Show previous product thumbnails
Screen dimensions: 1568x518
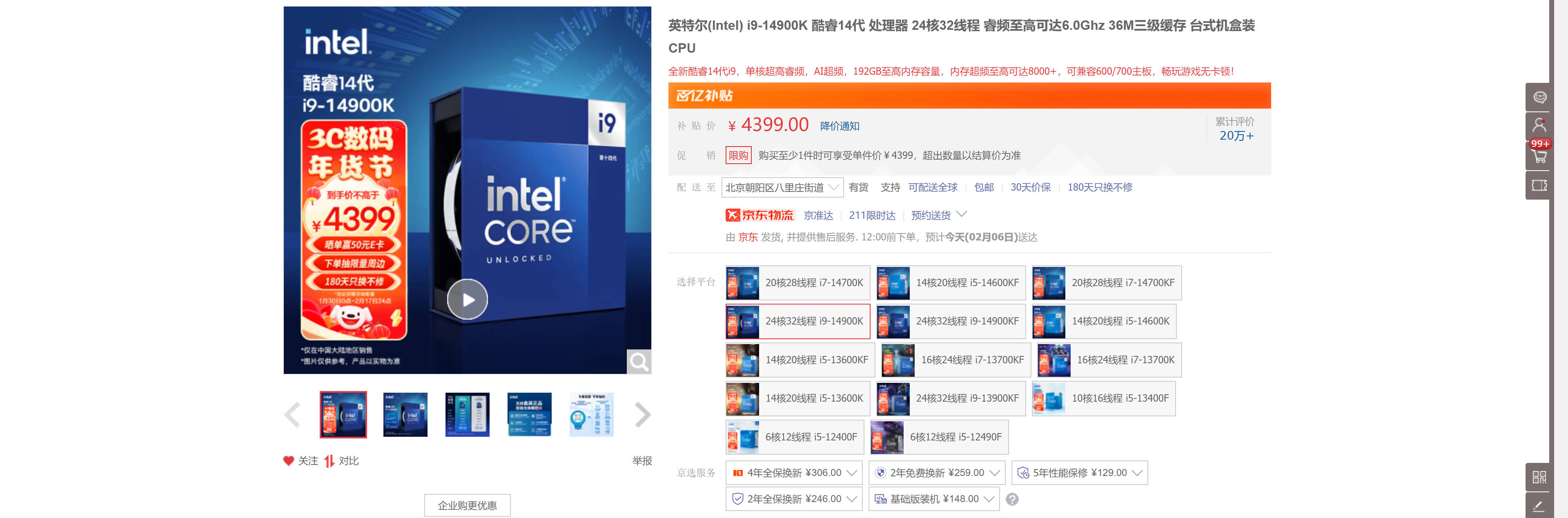coord(292,415)
